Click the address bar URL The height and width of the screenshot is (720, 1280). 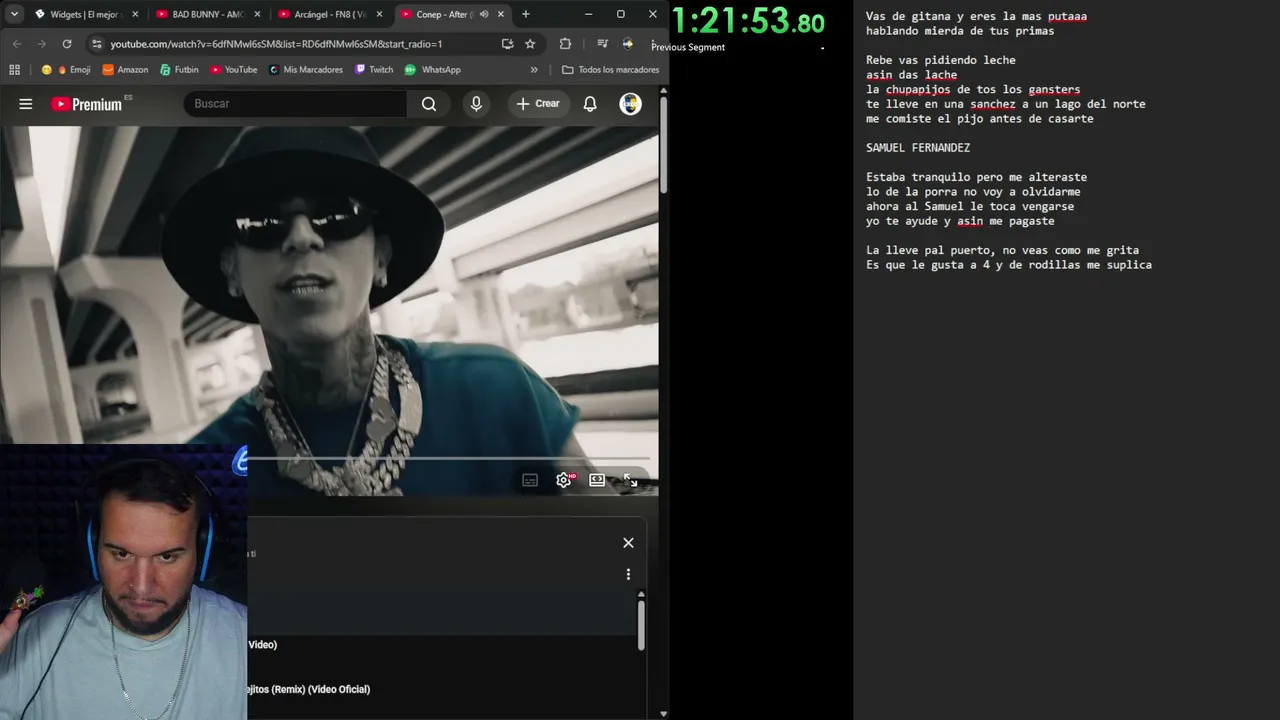click(276, 44)
